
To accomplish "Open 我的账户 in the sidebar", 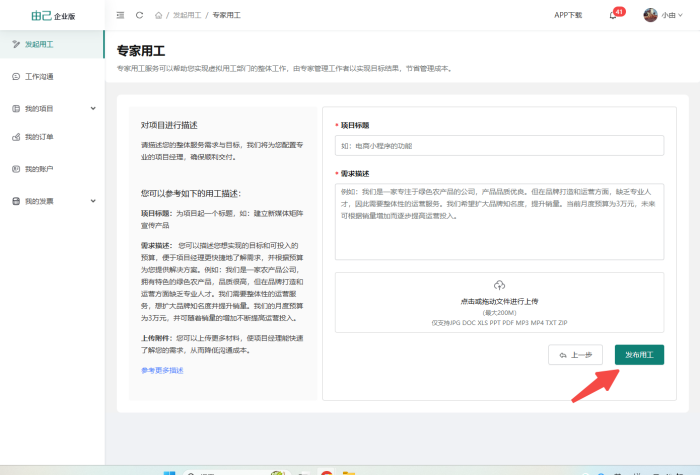I will tap(52, 169).
